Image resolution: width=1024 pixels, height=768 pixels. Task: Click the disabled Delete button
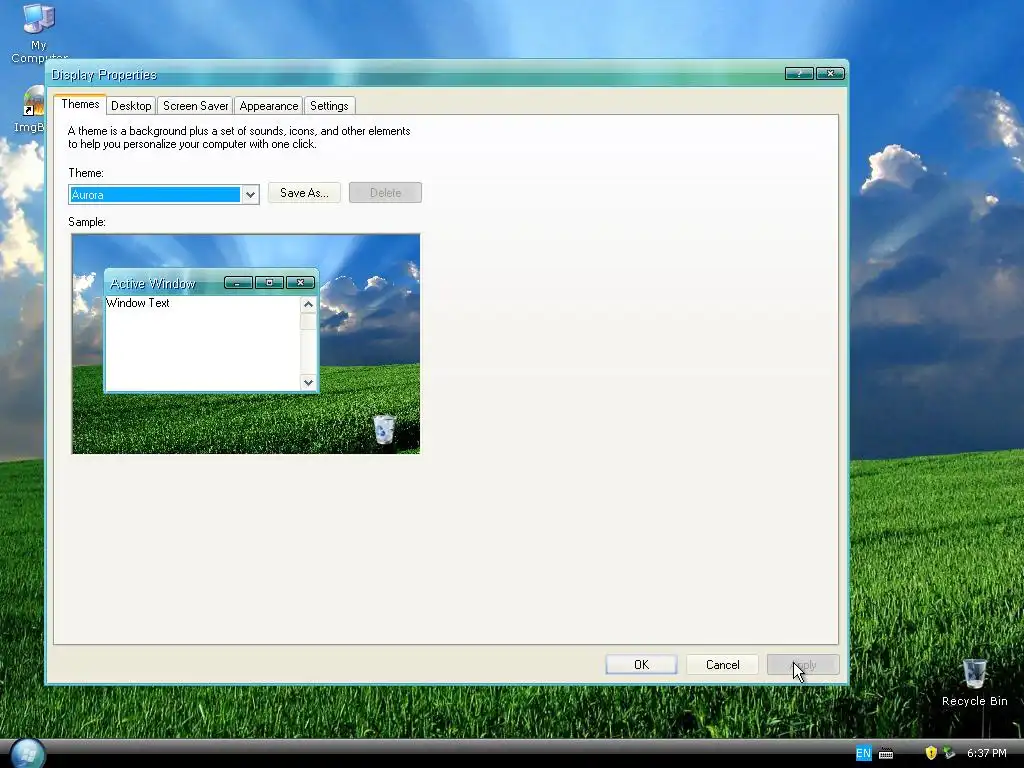coord(385,193)
